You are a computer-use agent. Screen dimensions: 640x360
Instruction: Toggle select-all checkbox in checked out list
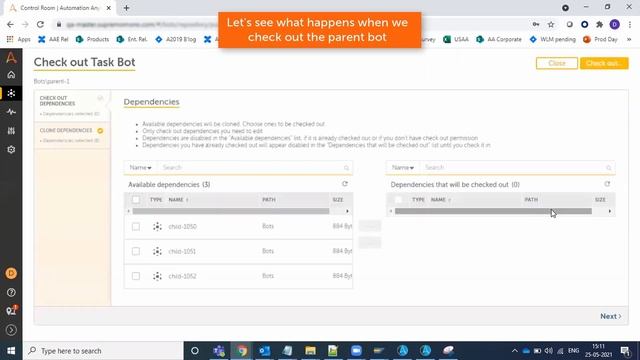[x=398, y=200]
